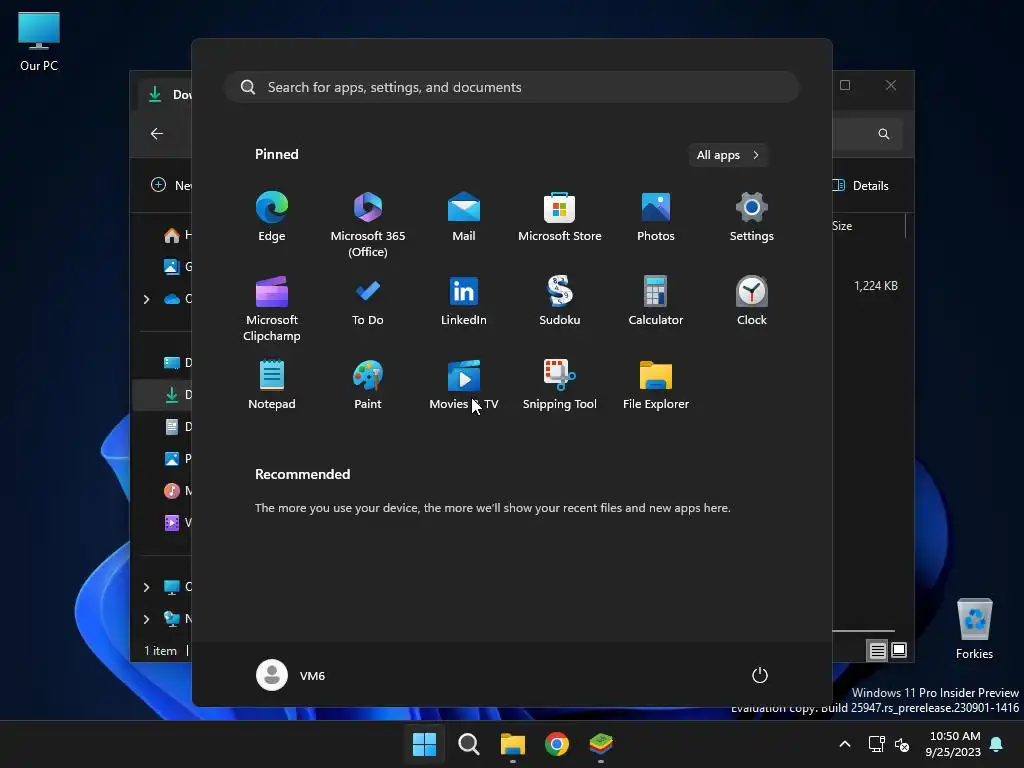Image resolution: width=1024 pixels, height=768 pixels.
Task: Click the muted volume tray icon
Action: tap(902, 744)
